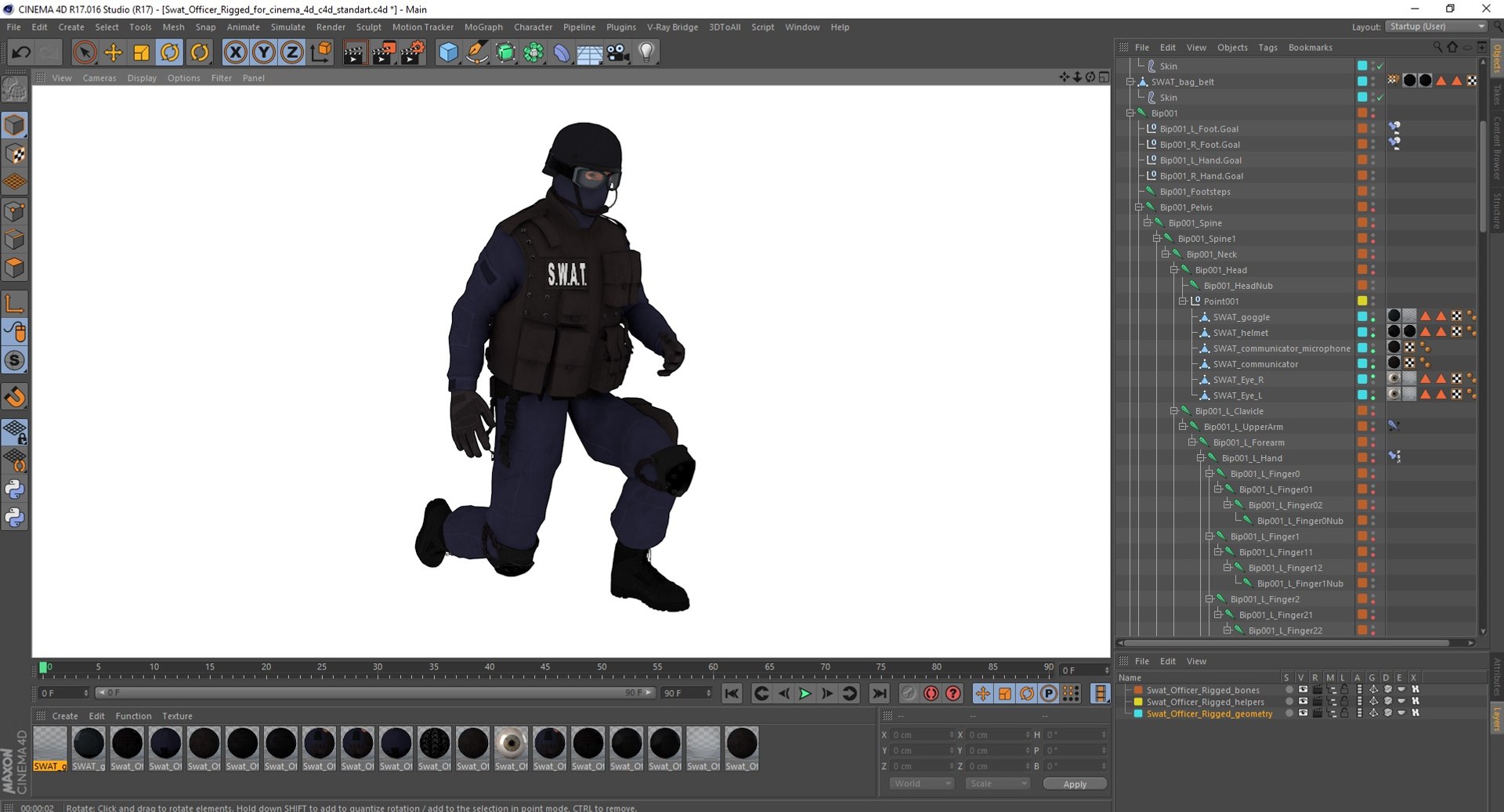Collapse the Point001 tree node

1183,301
